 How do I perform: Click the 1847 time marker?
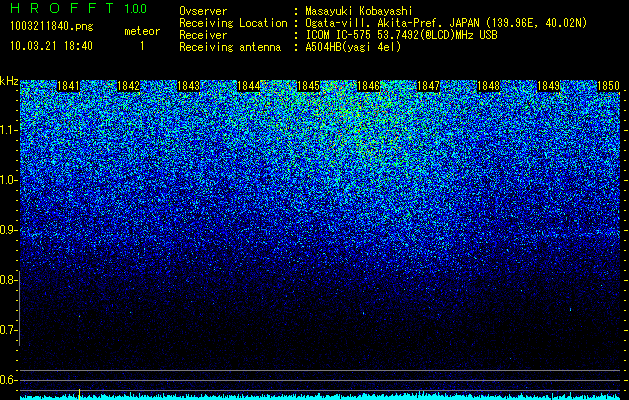(428, 86)
